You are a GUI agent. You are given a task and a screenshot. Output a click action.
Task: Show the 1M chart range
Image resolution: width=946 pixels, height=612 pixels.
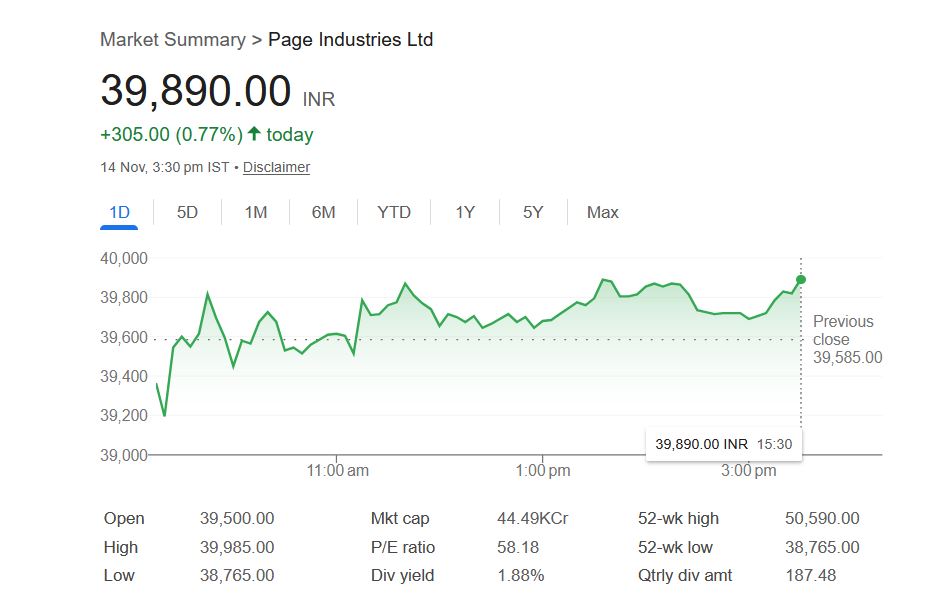[x=256, y=212]
